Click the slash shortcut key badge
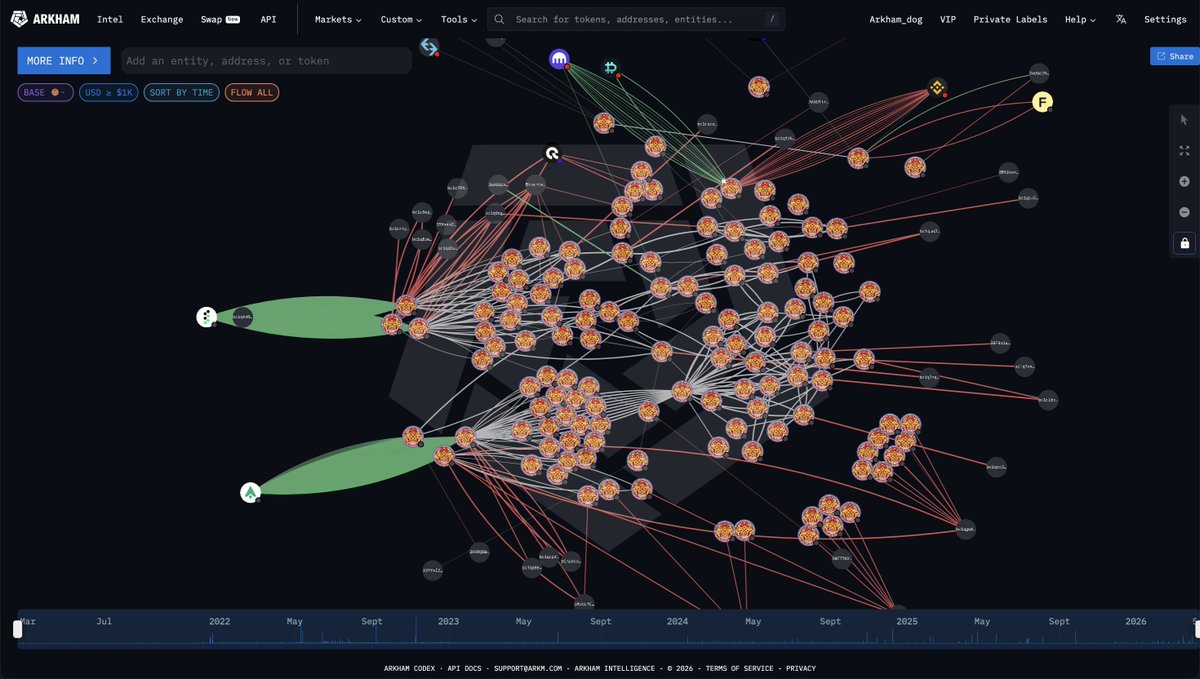The image size is (1200, 679). (x=770, y=19)
